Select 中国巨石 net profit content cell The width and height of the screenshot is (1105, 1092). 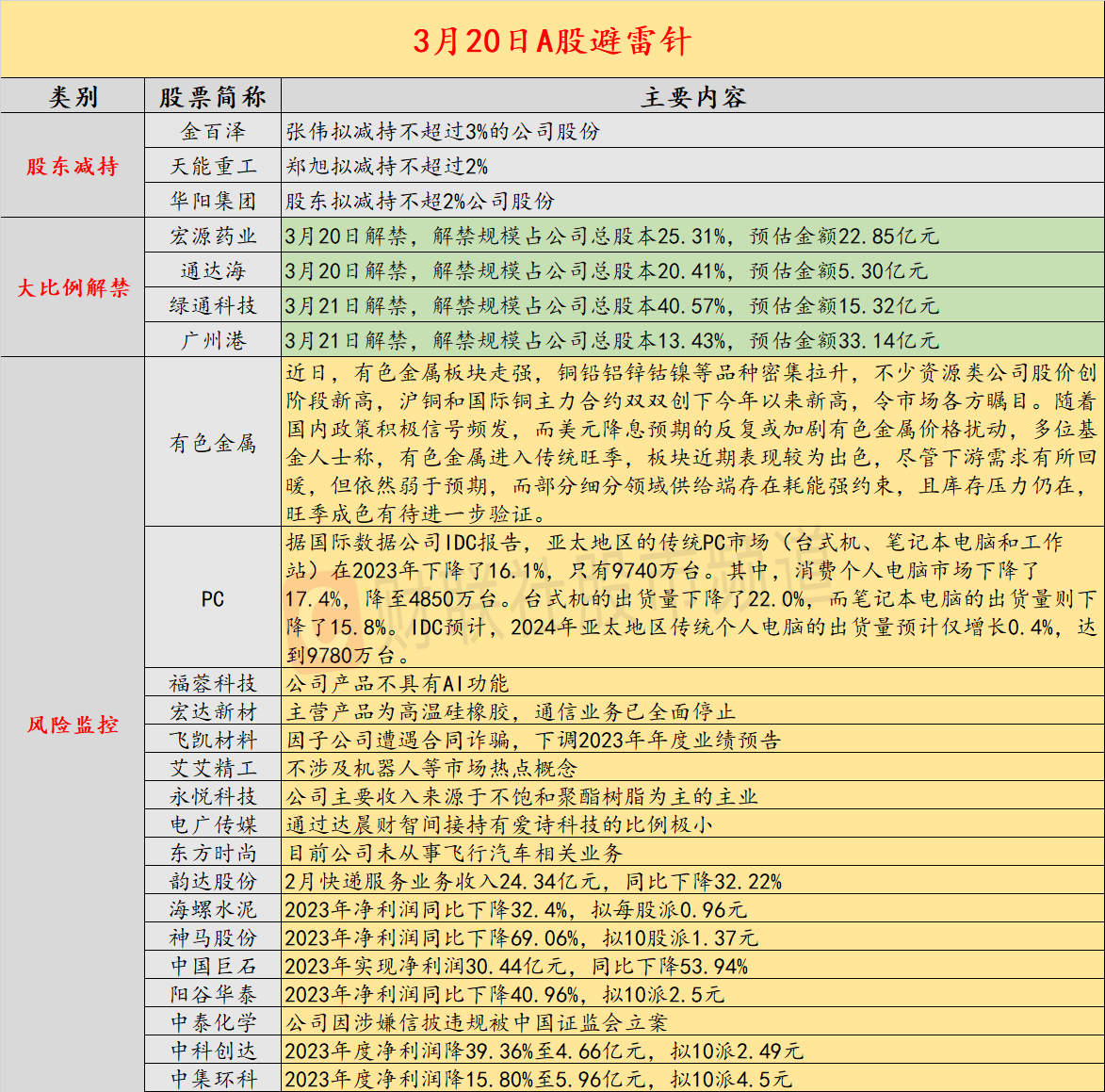[x=692, y=966]
